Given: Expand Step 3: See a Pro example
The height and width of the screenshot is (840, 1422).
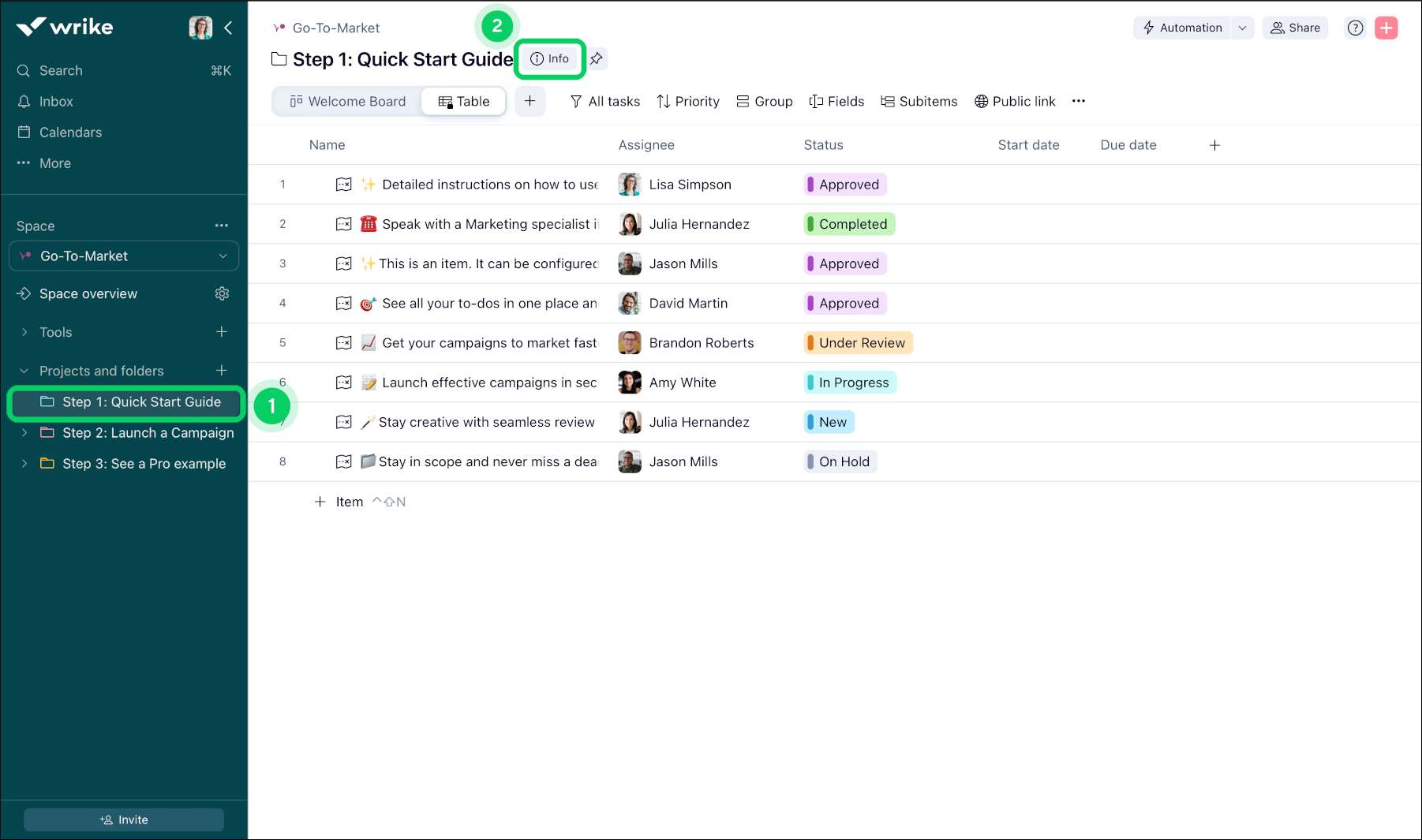Looking at the screenshot, I should (x=24, y=463).
